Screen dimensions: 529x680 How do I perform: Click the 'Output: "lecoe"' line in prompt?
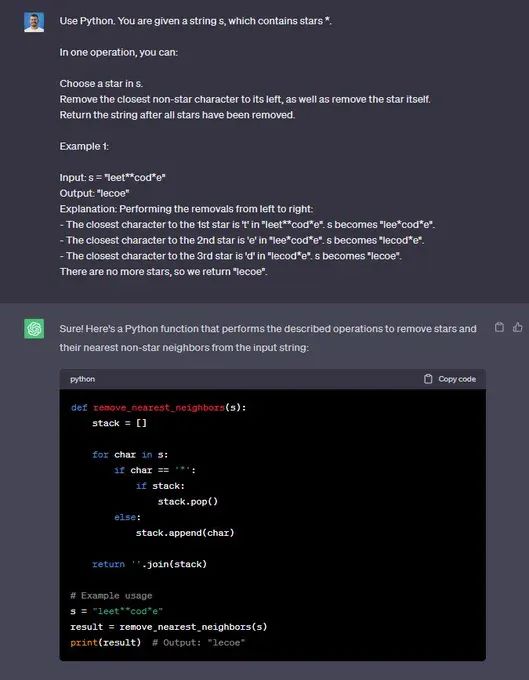coord(95,193)
